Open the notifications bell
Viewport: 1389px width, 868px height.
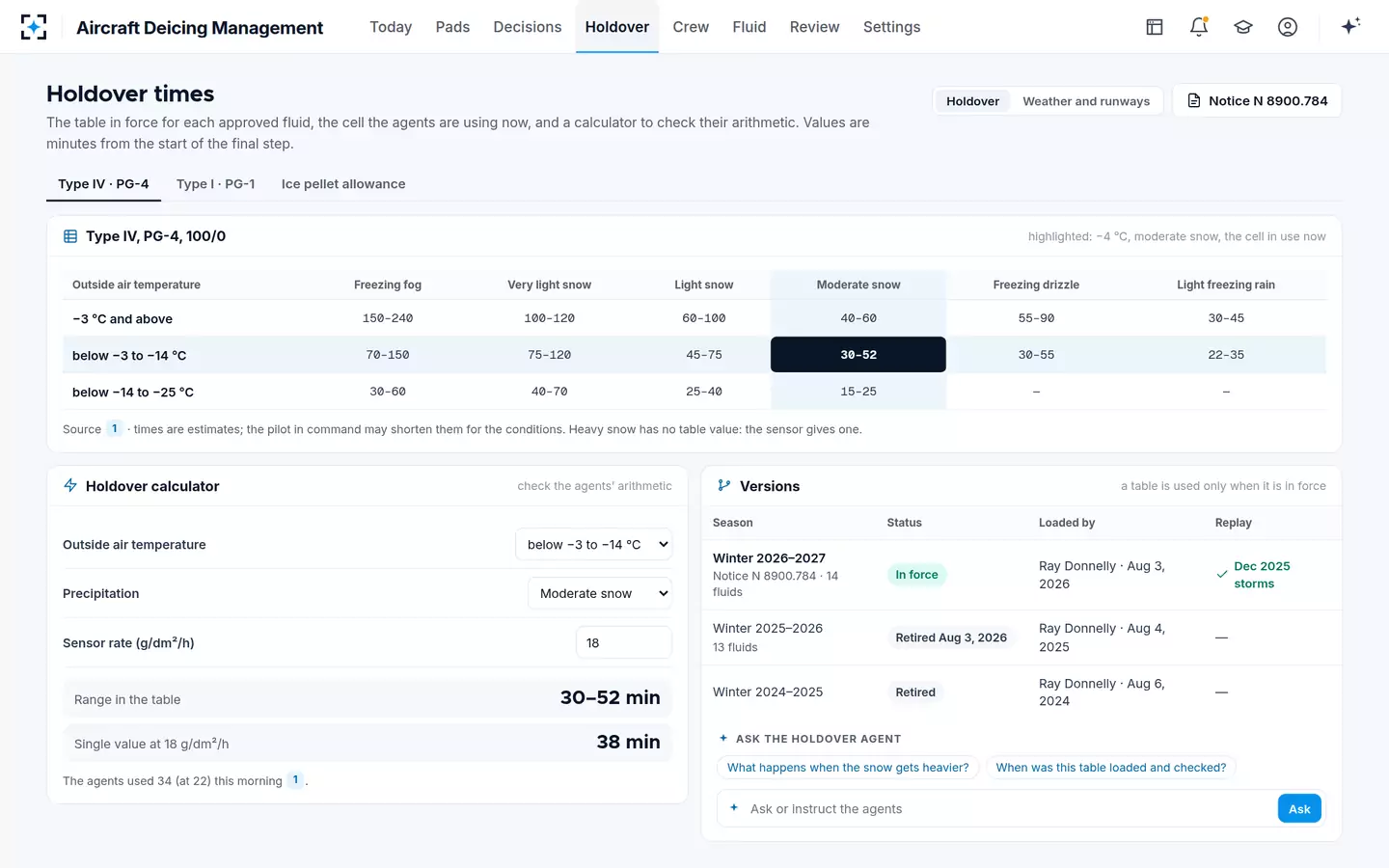(1199, 27)
